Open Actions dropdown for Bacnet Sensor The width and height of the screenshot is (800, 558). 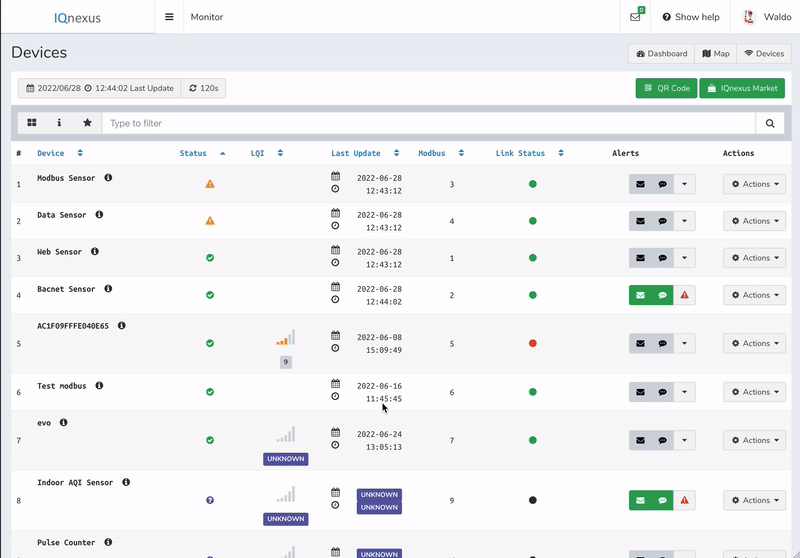point(755,295)
